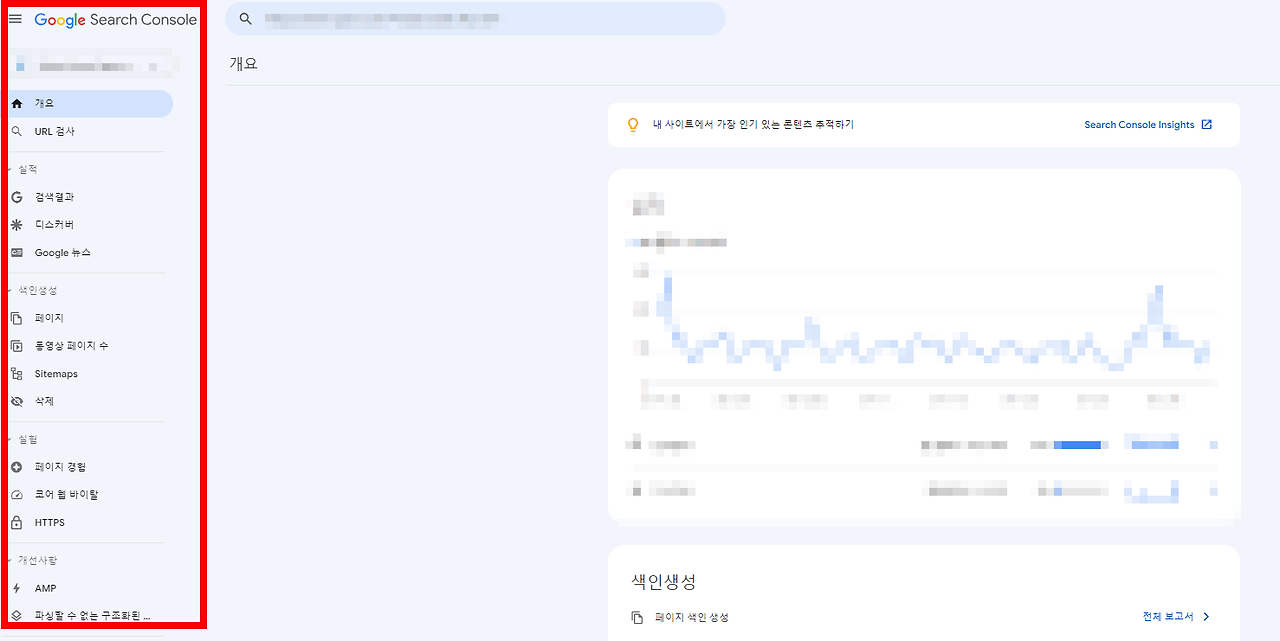Screen dimensions: 1280x641
Task: Open the property selector dropdown
Action: [x=92, y=67]
